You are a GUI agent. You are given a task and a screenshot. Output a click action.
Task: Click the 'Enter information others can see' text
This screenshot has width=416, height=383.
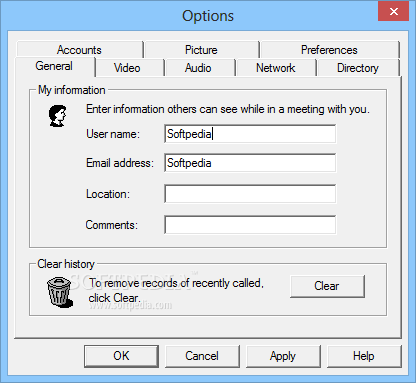tap(228, 109)
